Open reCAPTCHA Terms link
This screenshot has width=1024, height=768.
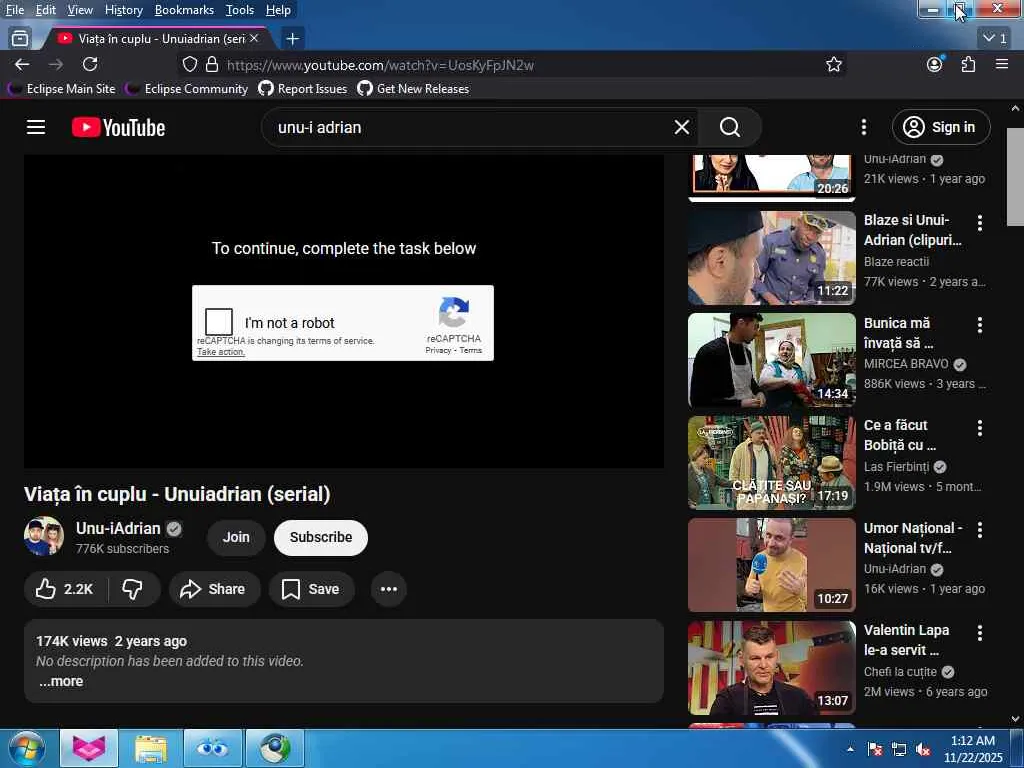(x=471, y=351)
